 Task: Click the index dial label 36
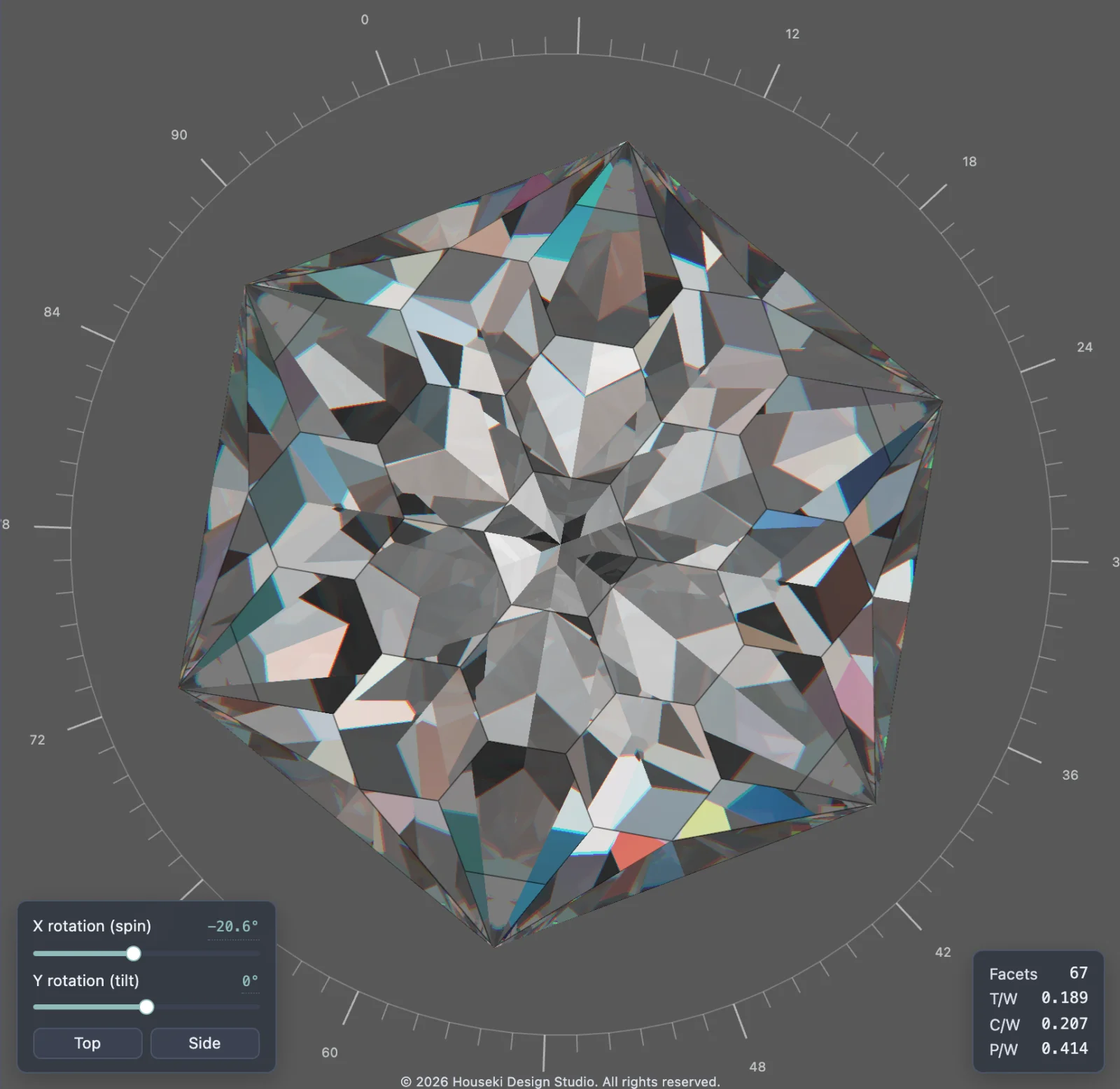coord(1070,775)
